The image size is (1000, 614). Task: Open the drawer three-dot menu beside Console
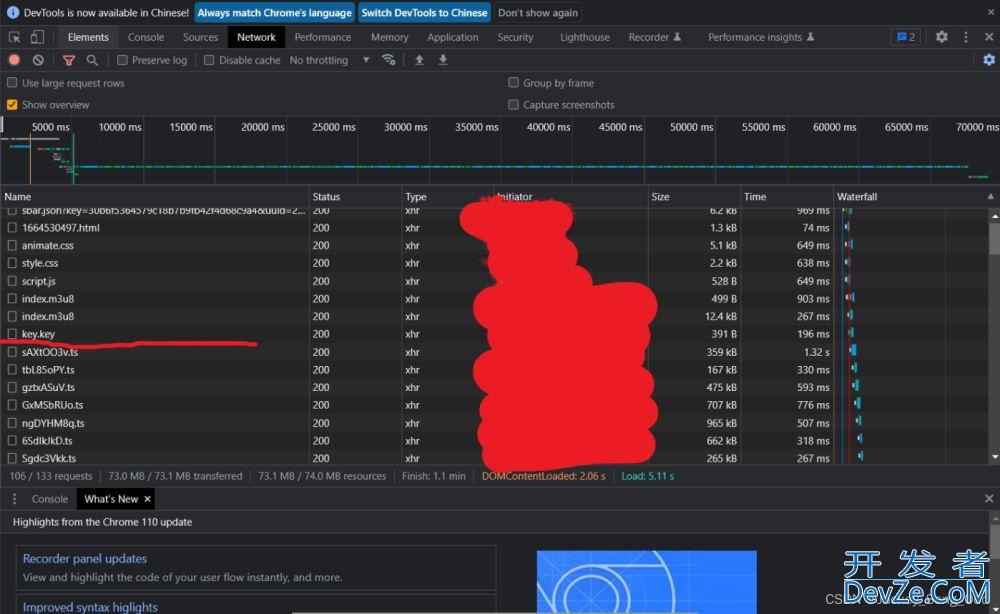(x=14, y=499)
